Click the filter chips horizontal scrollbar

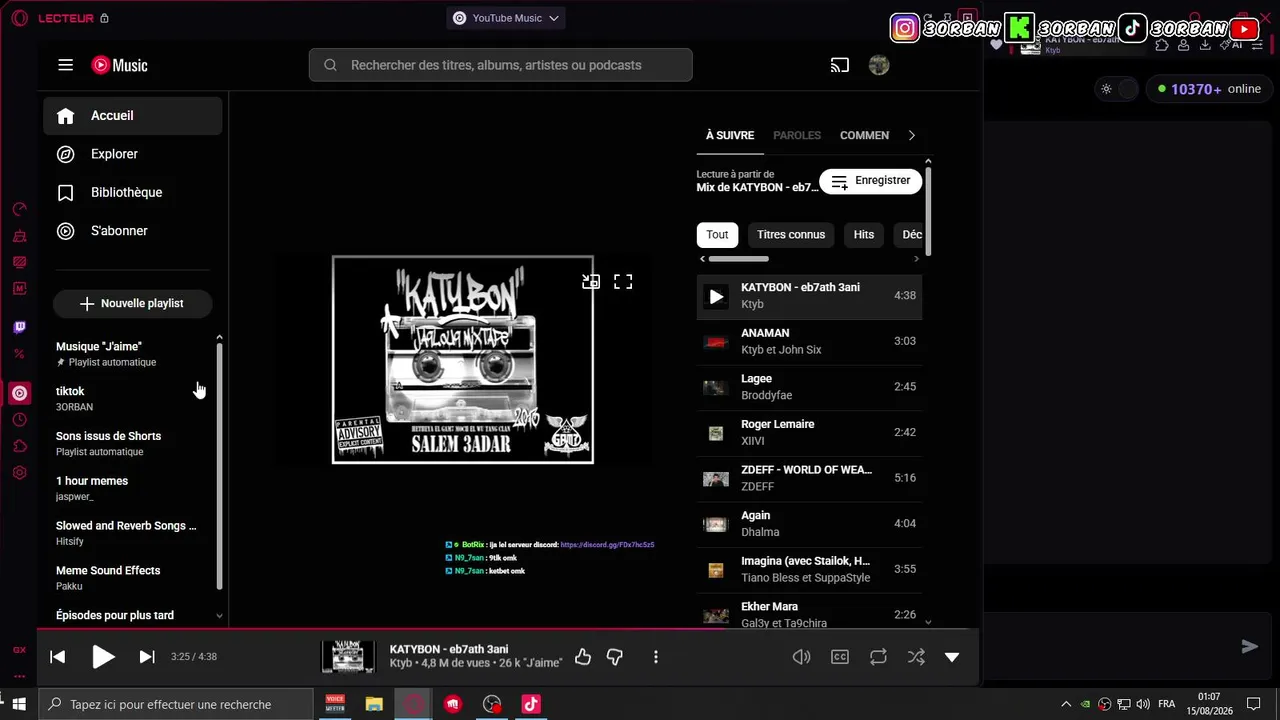coord(738,259)
